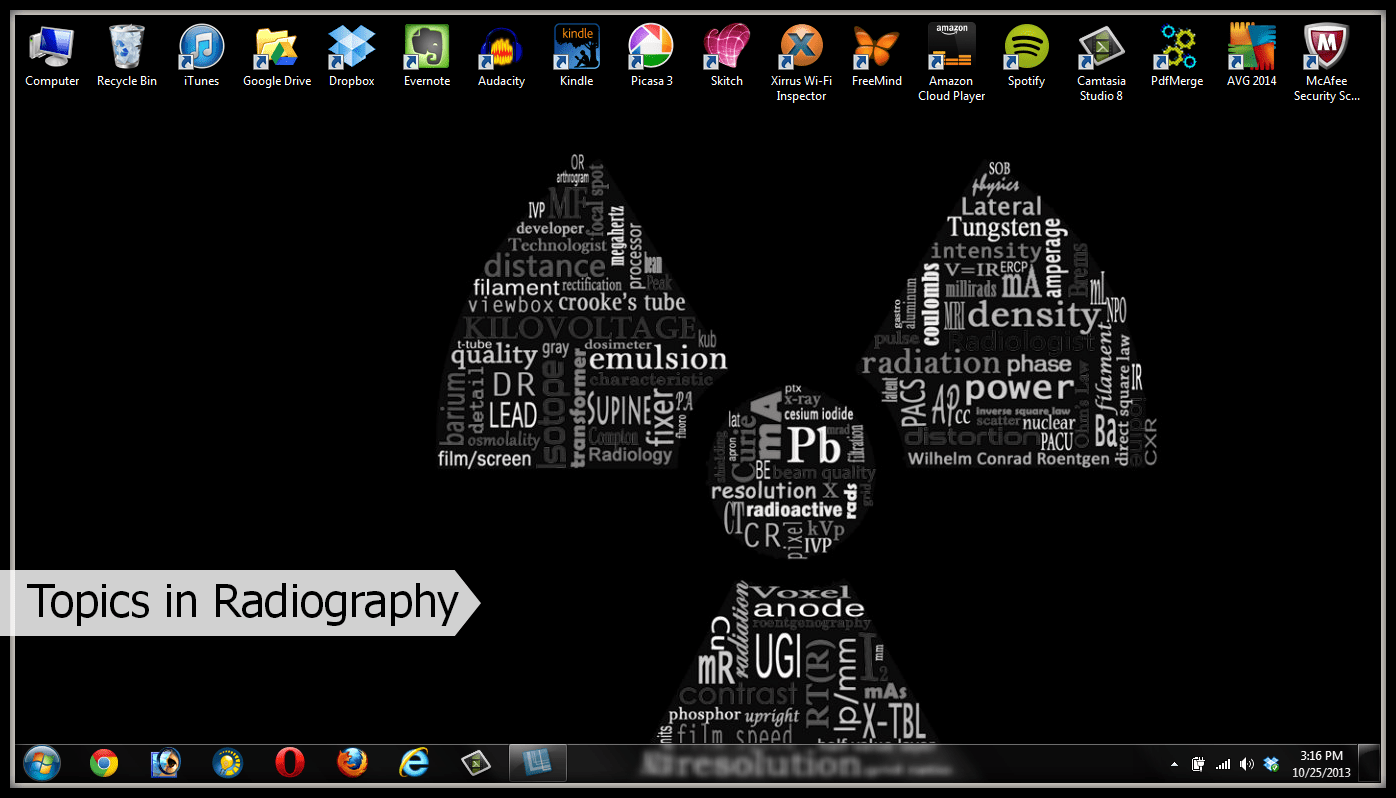Select the Audacity desktop shortcut
Screen dimensions: 1396x798
[x=502, y=55]
